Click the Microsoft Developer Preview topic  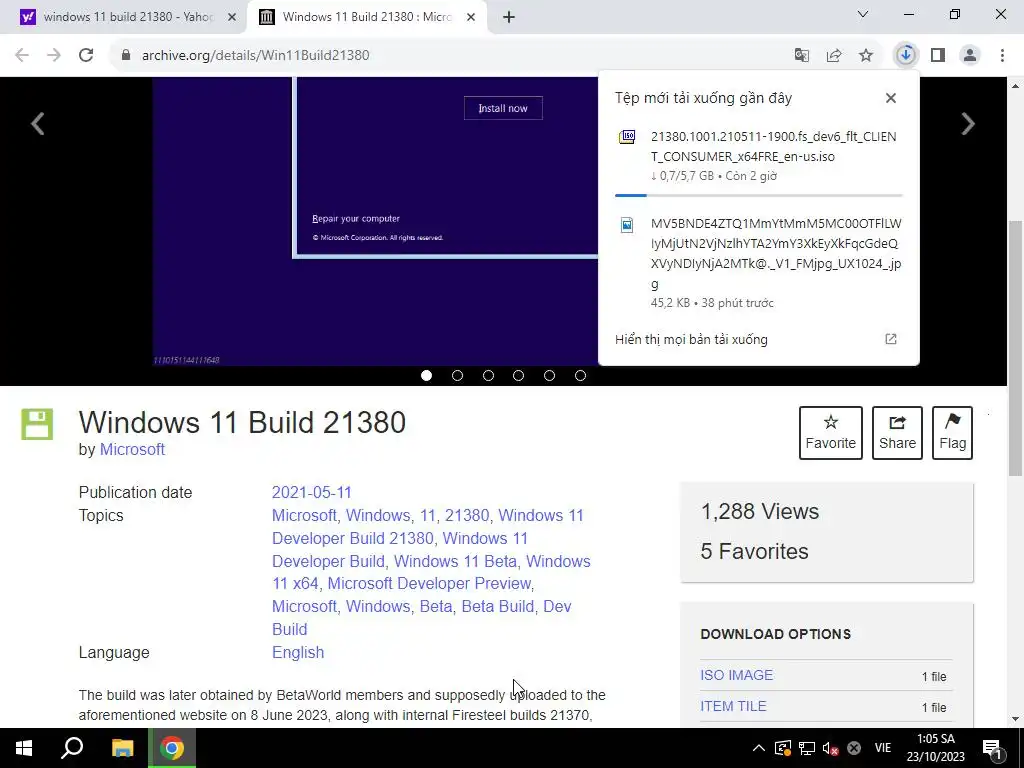[429, 583]
